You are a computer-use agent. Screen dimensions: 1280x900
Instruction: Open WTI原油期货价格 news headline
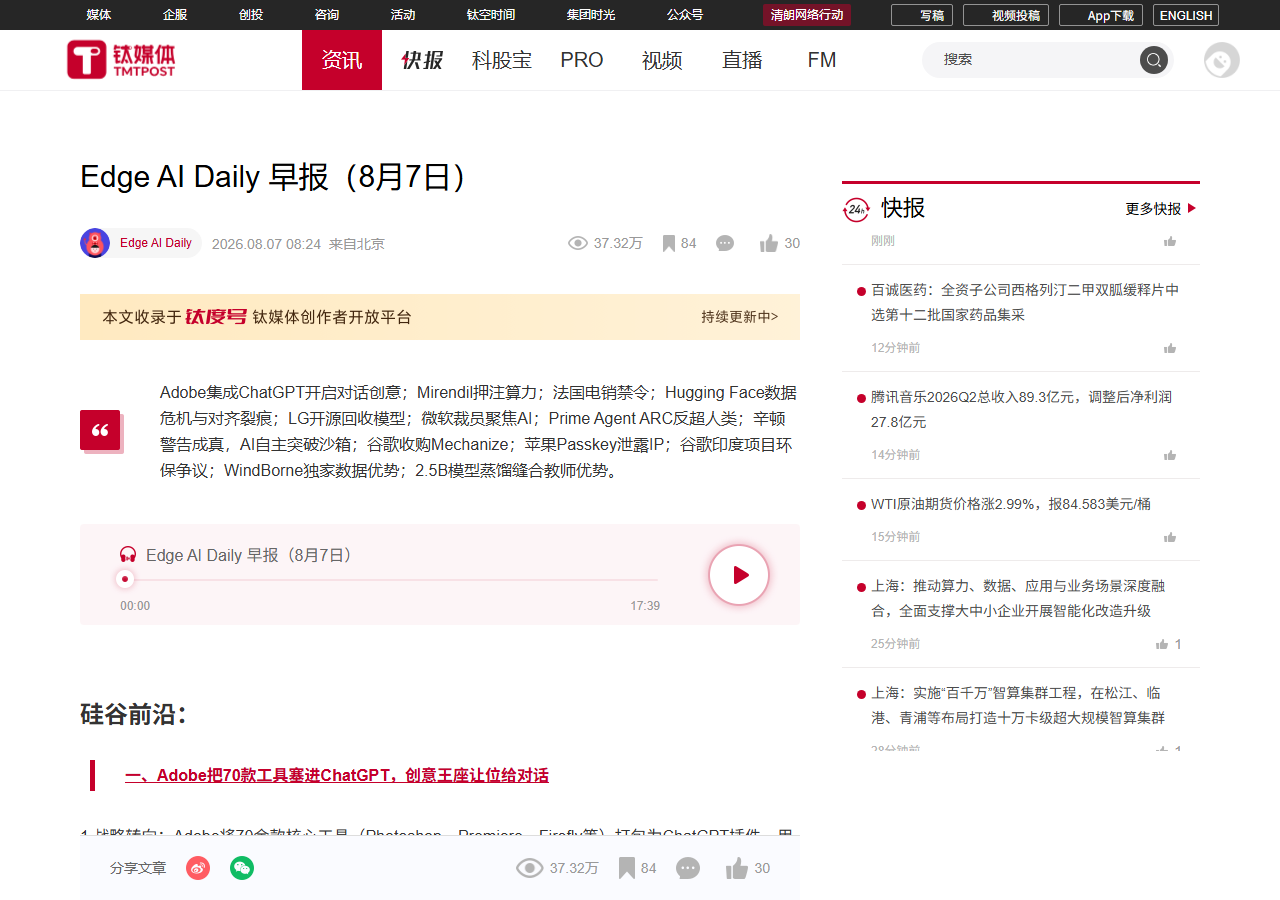click(x=1011, y=504)
